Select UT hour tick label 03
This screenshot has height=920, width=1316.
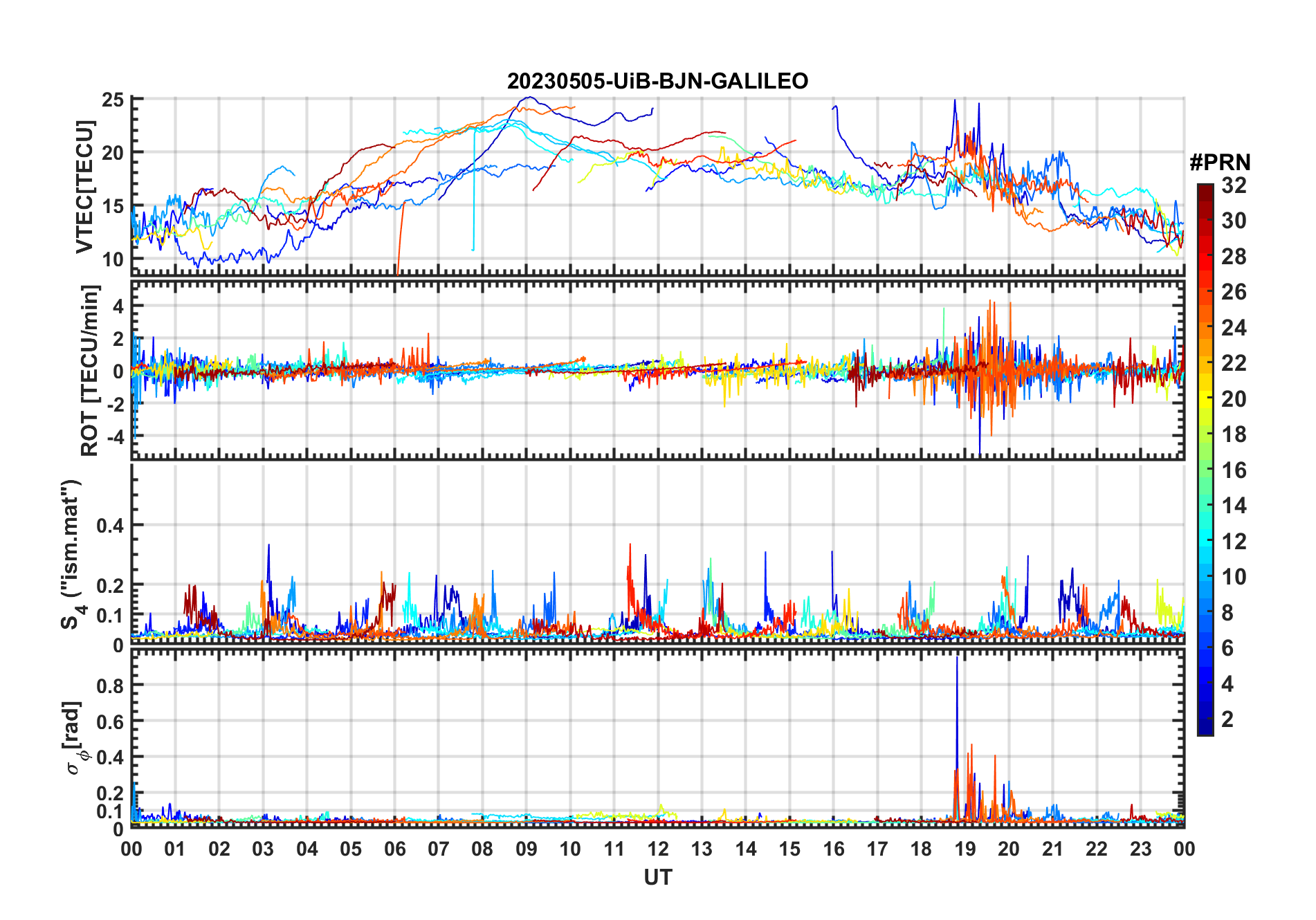(x=263, y=849)
